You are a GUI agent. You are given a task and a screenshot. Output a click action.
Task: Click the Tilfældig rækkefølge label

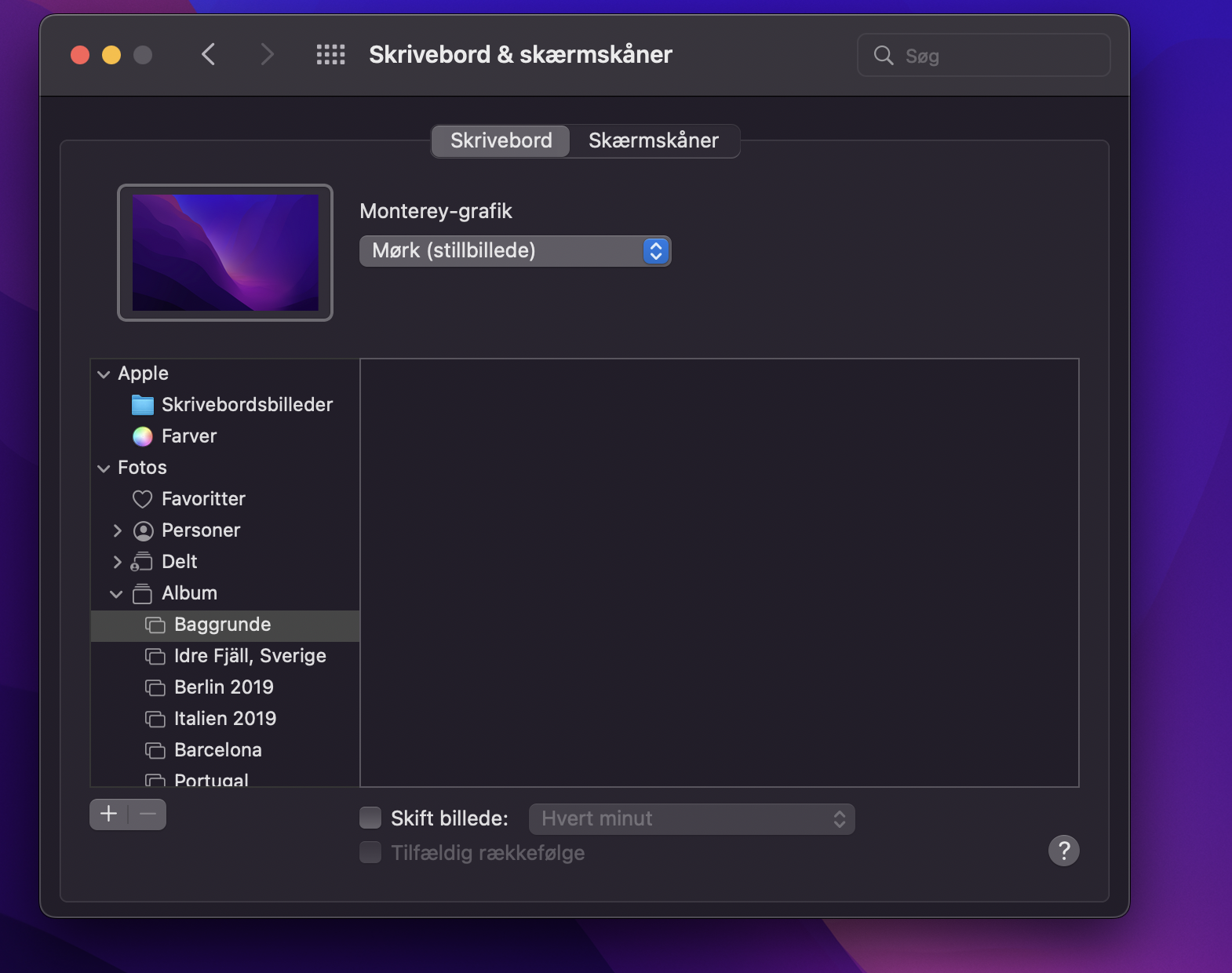click(488, 853)
